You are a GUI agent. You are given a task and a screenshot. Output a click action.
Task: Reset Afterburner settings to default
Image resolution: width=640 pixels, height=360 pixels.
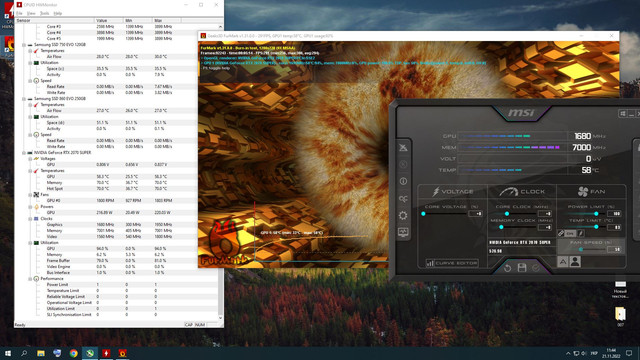(507, 268)
